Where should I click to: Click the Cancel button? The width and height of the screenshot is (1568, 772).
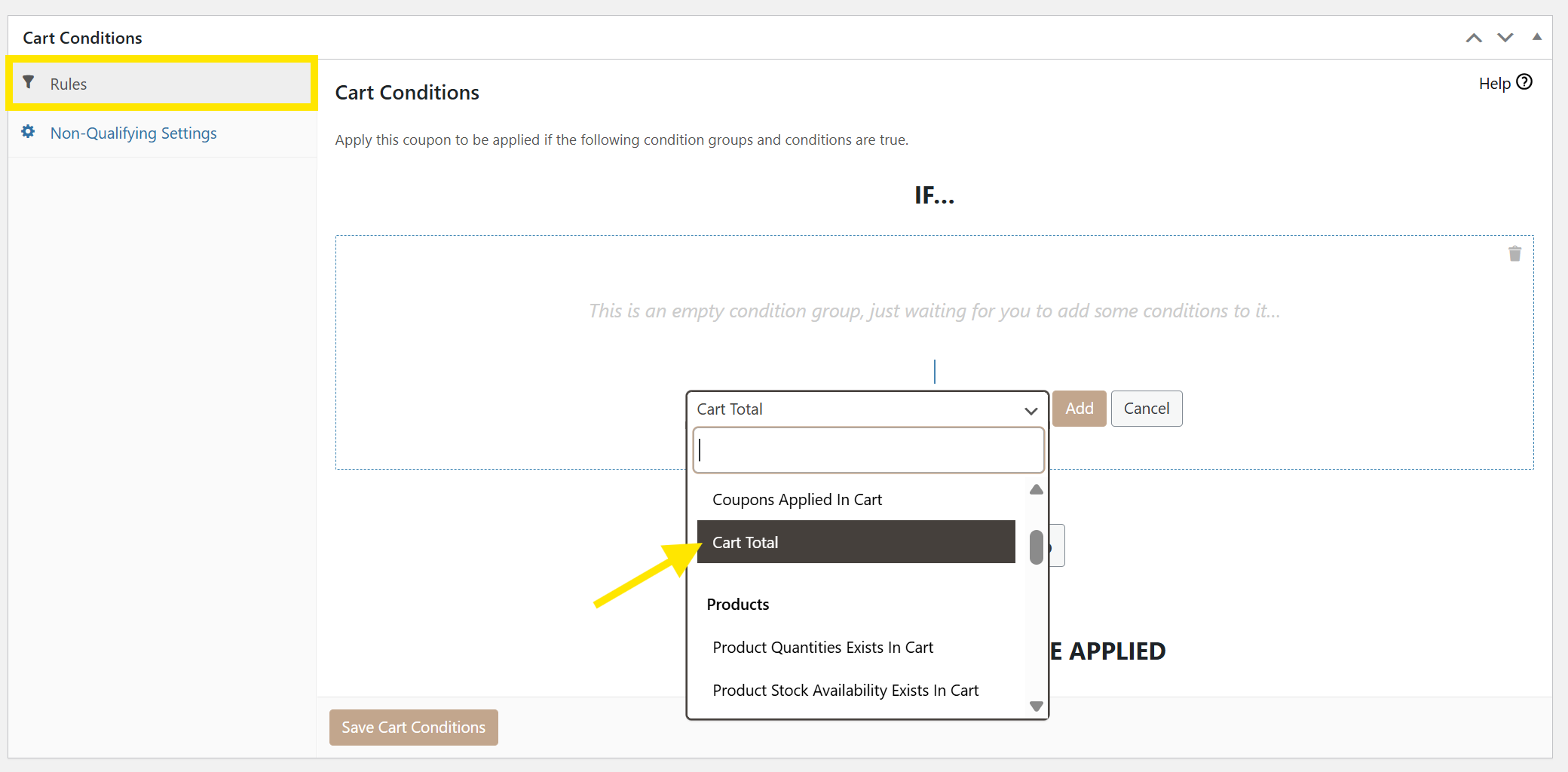pyautogui.click(x=1147, y=409)
